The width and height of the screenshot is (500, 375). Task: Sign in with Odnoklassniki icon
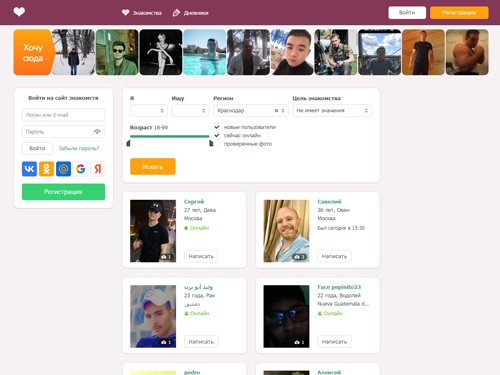(46, 169)
